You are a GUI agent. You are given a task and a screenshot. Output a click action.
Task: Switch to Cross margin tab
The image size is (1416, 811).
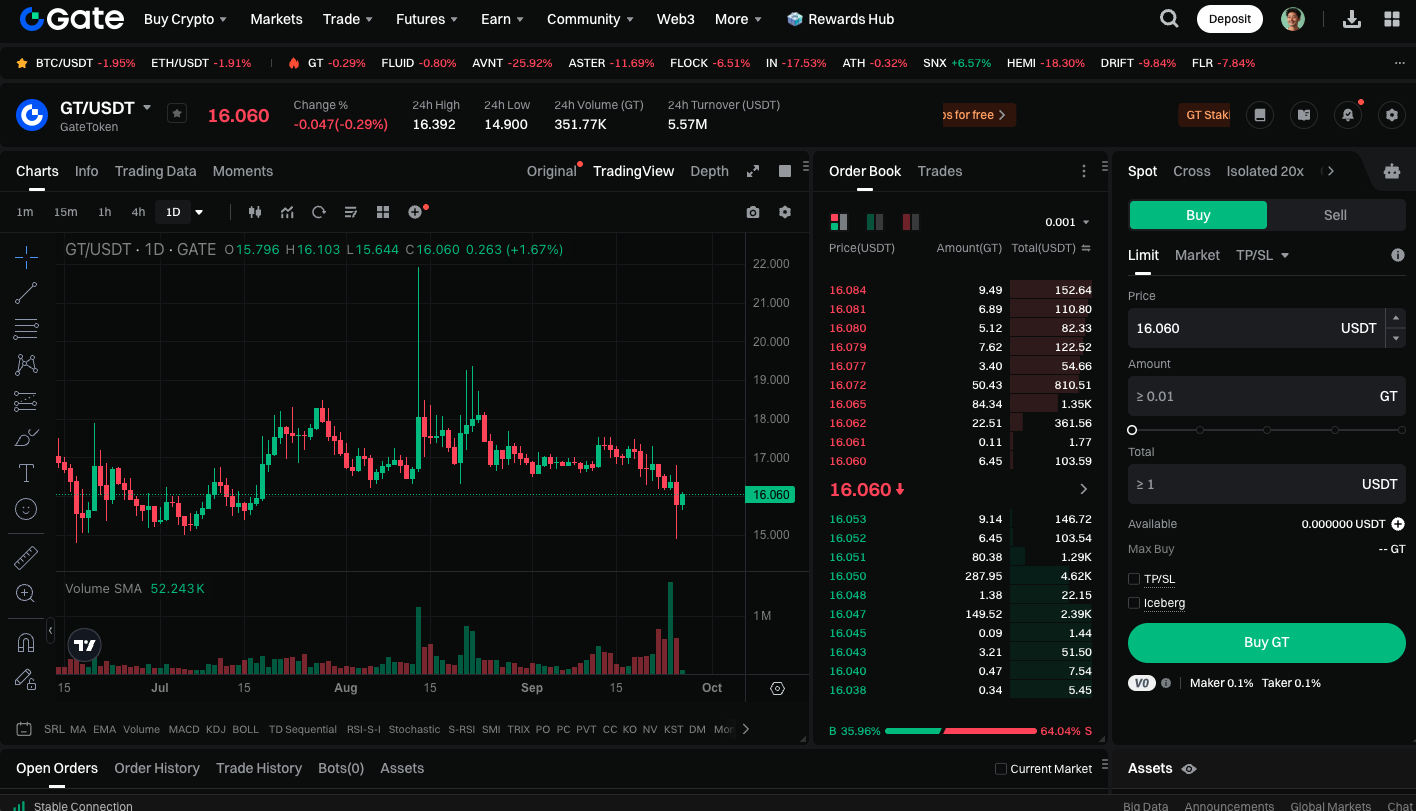click(1192, 171)
